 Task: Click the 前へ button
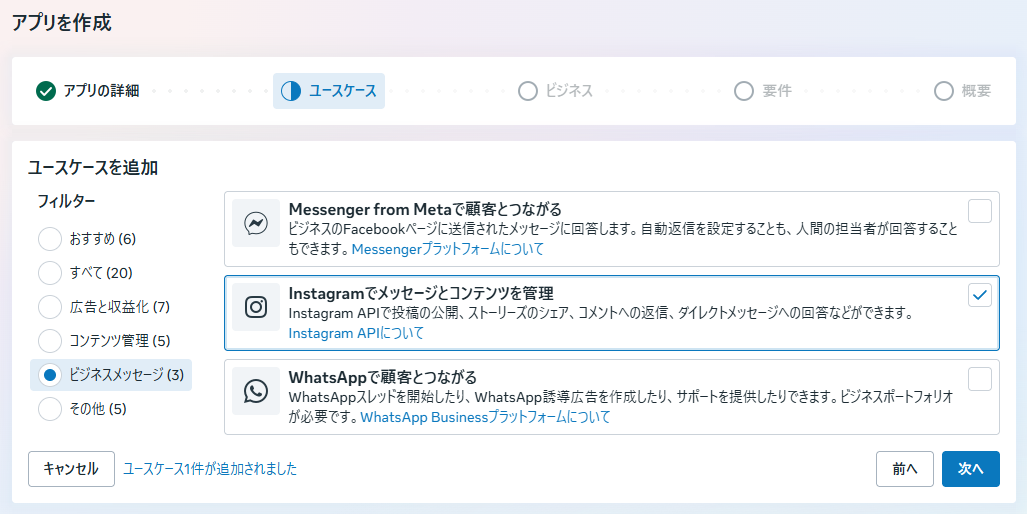coord(905,469)
